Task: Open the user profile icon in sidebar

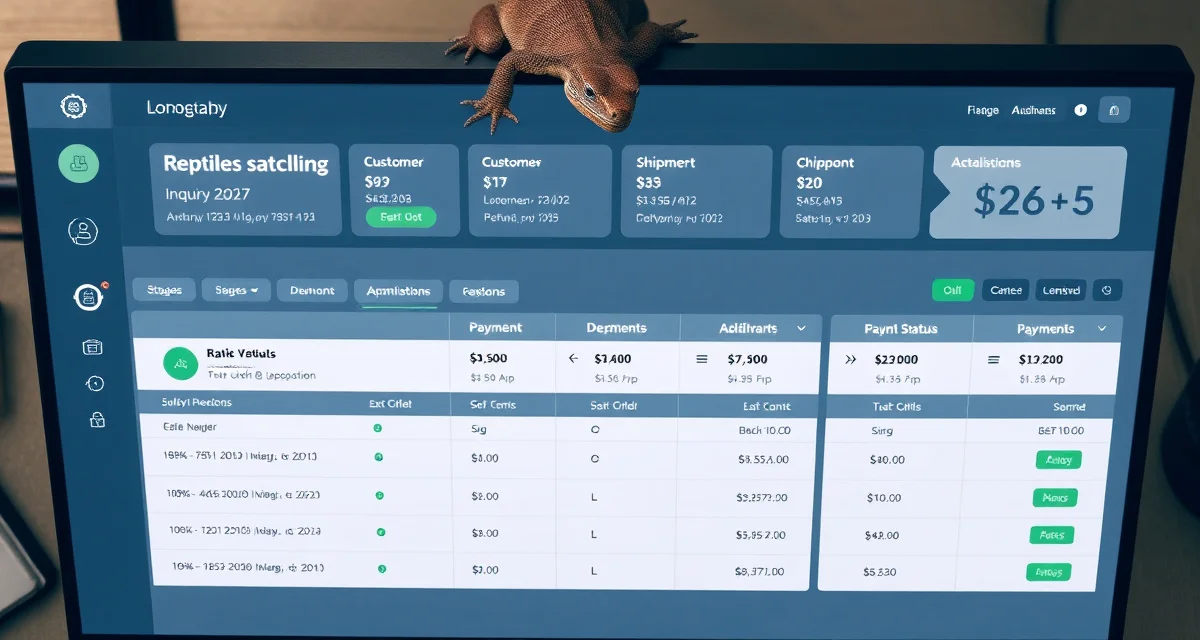Action: tap(82, 232)
